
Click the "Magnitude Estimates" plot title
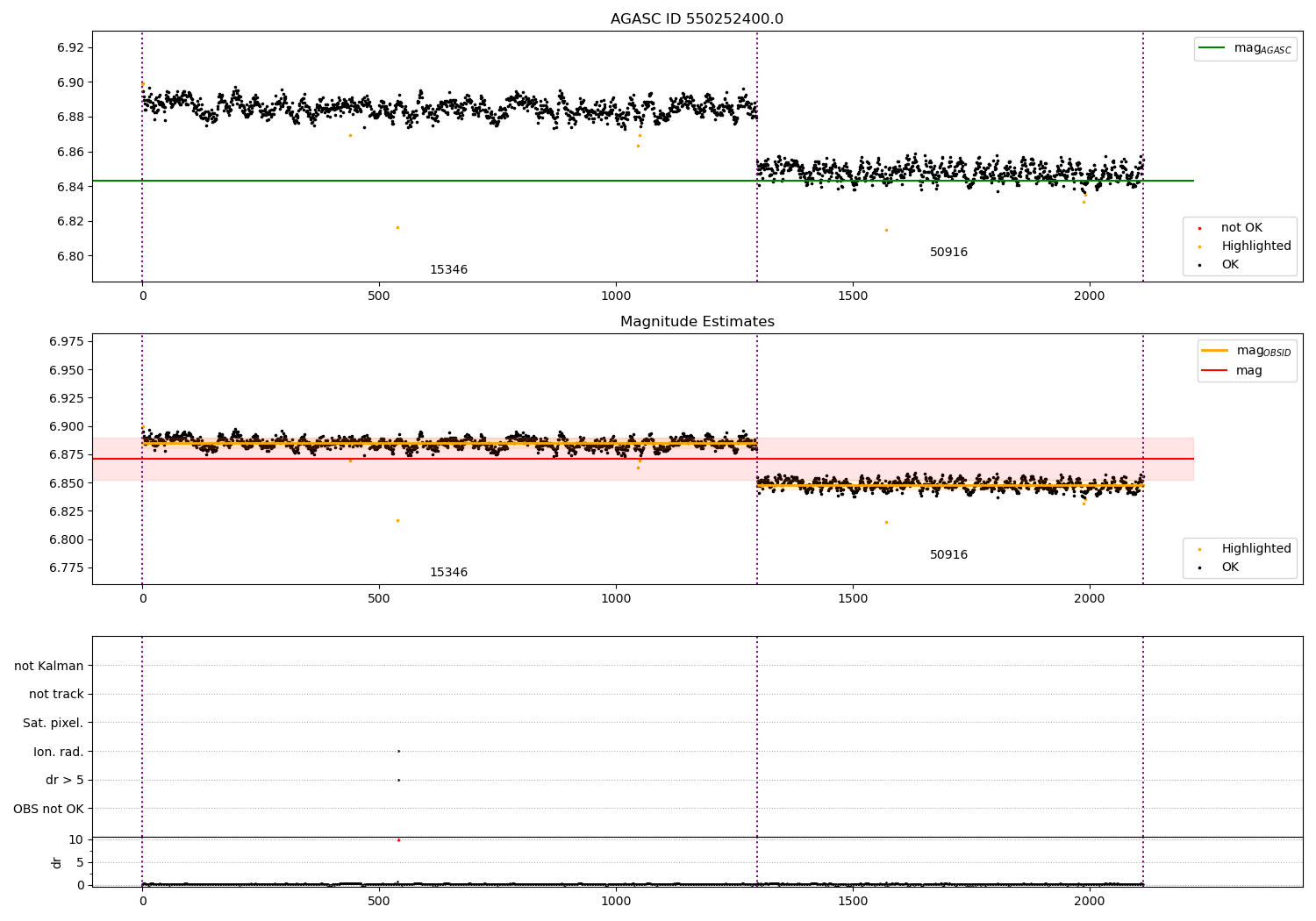(x=697, y=322)
